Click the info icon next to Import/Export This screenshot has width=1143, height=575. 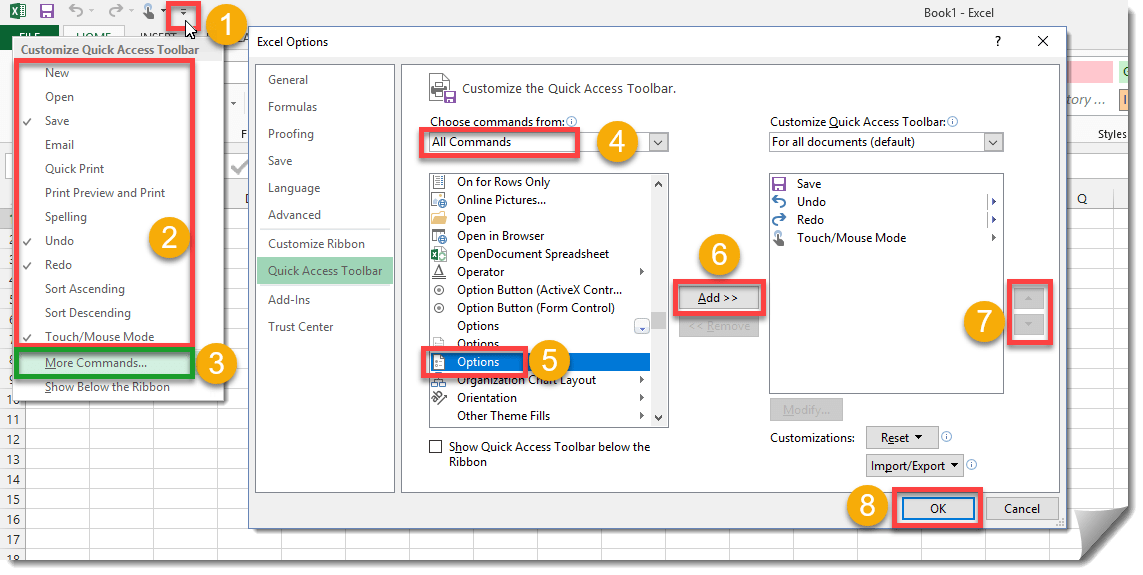972,464
